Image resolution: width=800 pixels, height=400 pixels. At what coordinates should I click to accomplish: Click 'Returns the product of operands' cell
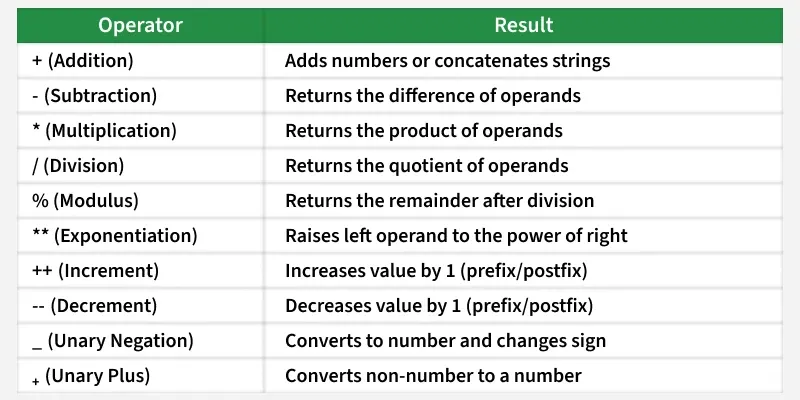[523, 131]
